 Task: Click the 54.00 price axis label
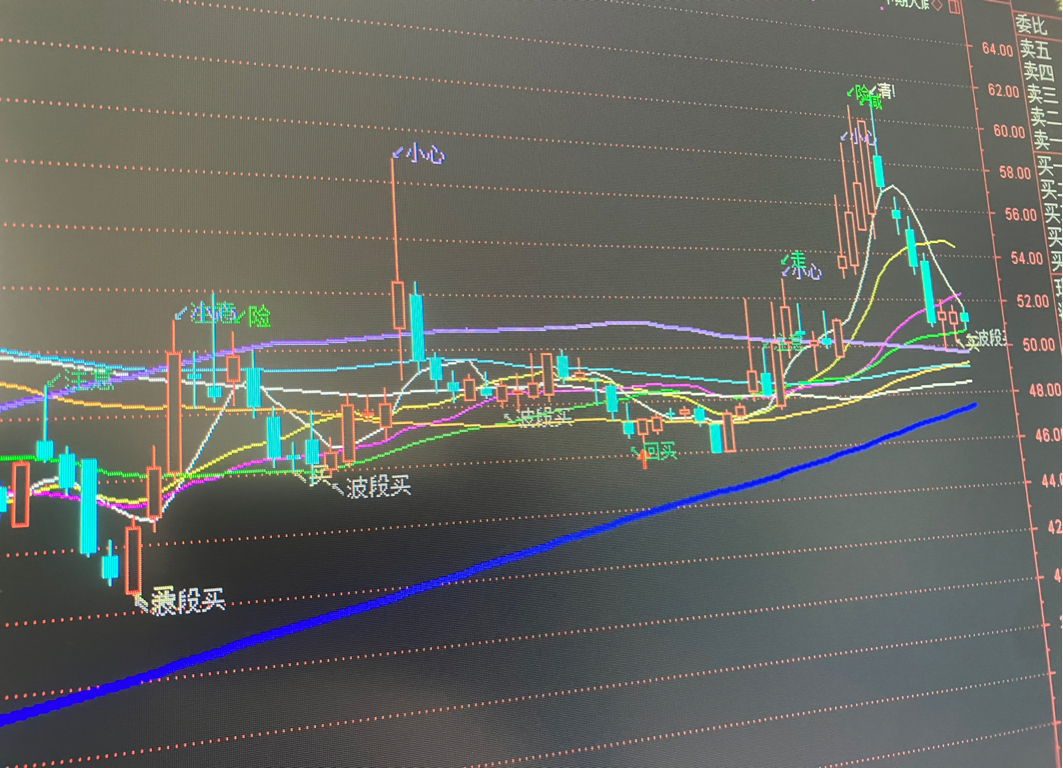click(1026, 258)
